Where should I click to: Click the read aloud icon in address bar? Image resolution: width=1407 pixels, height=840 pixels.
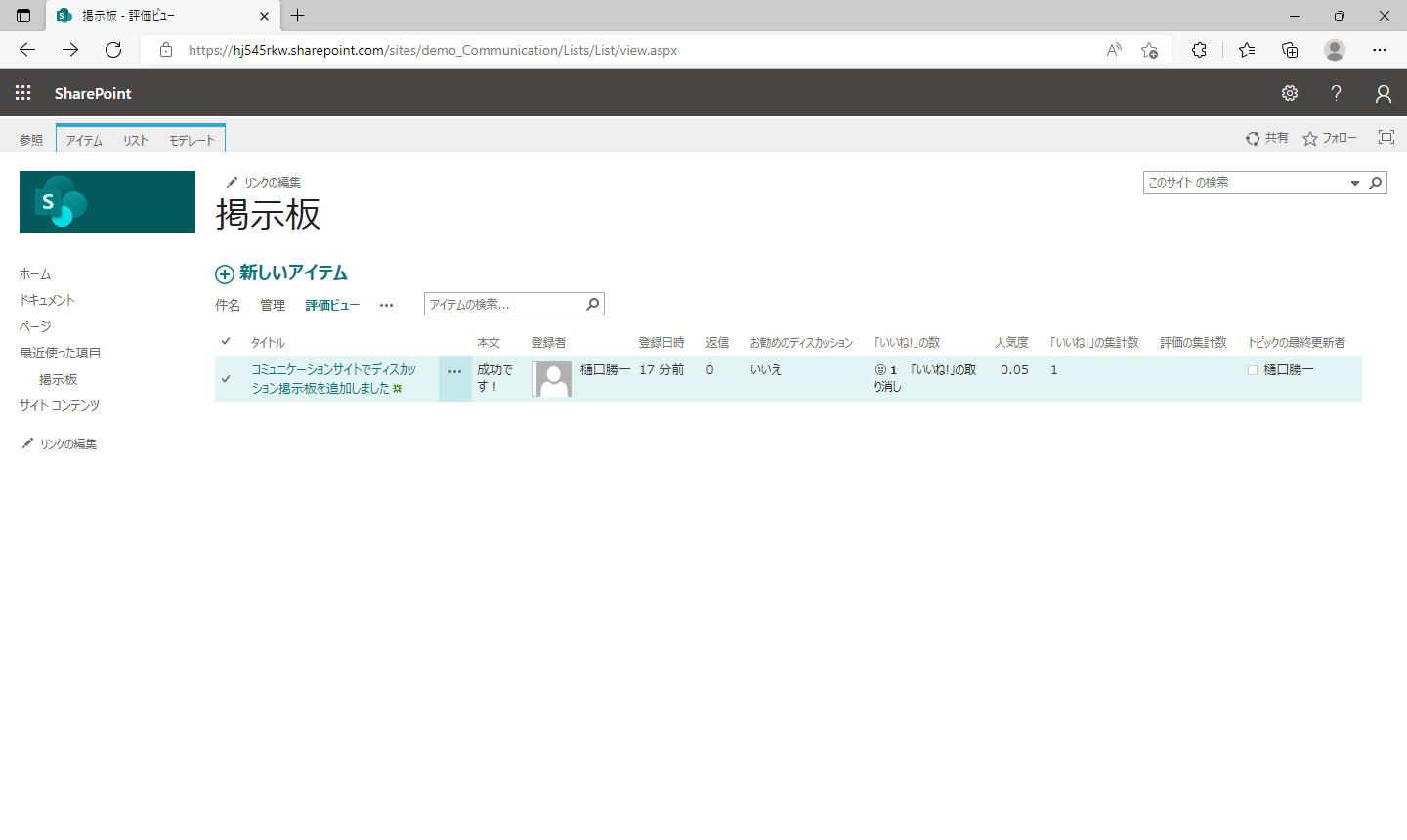[1114, 50]
